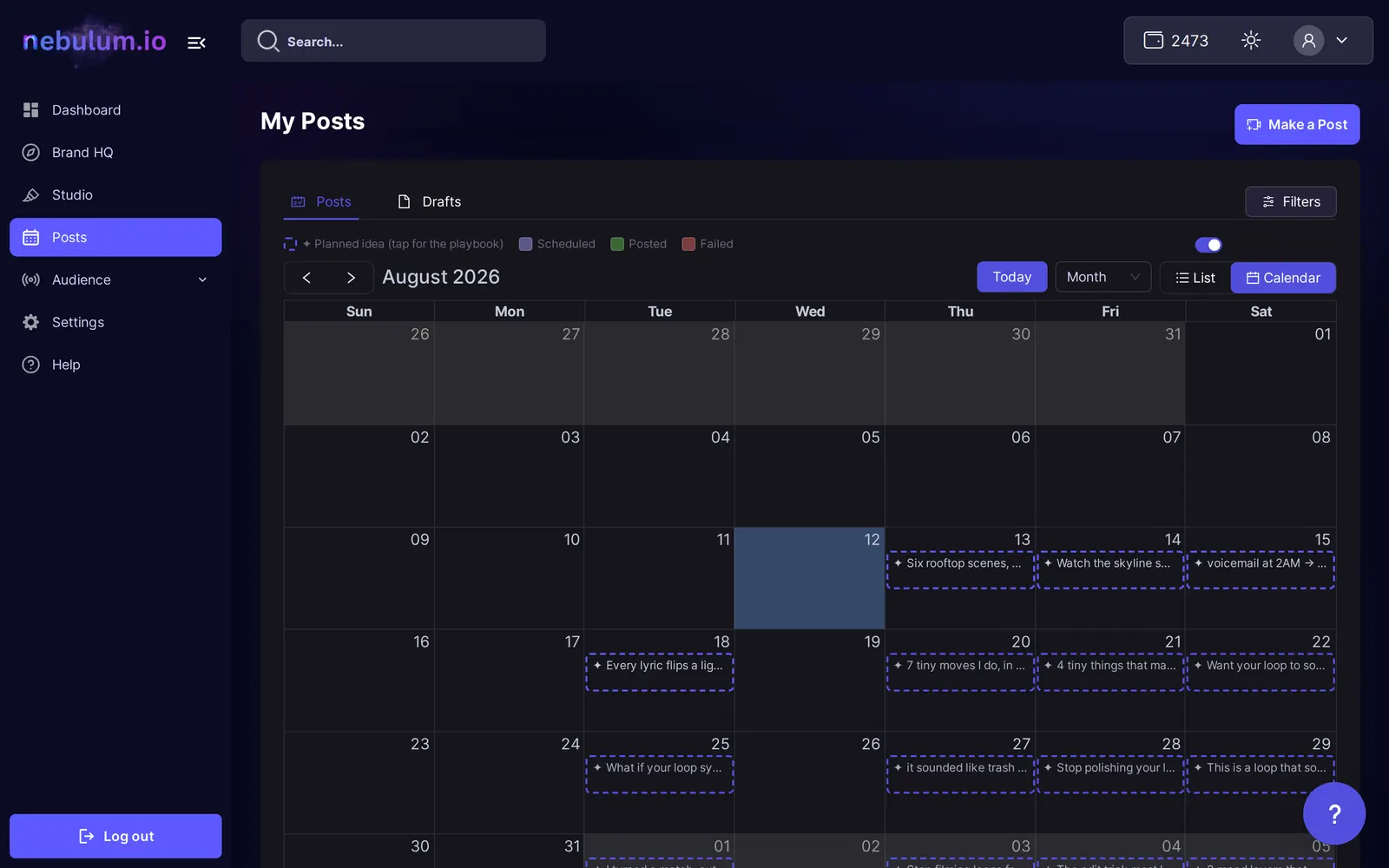The width and height of the screenshot is (1389, 868).
Task: Expand the Audience sidebar section
Action: (x=115, y=279)
